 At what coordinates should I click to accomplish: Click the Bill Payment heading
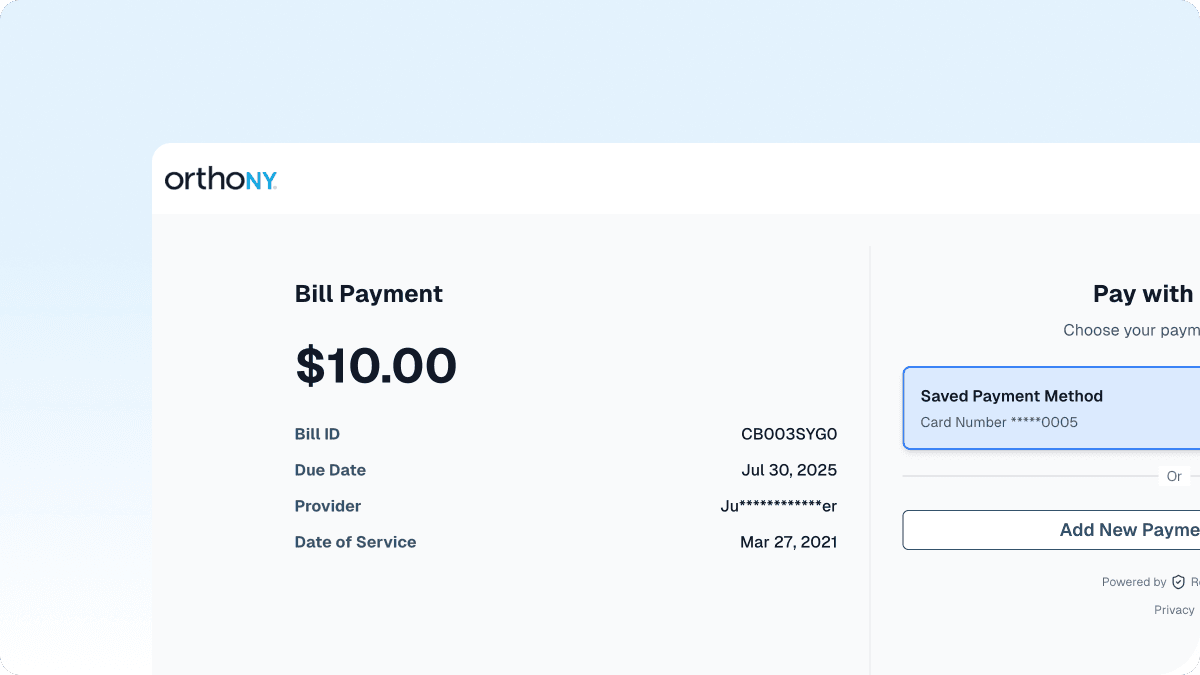point(368,294)
